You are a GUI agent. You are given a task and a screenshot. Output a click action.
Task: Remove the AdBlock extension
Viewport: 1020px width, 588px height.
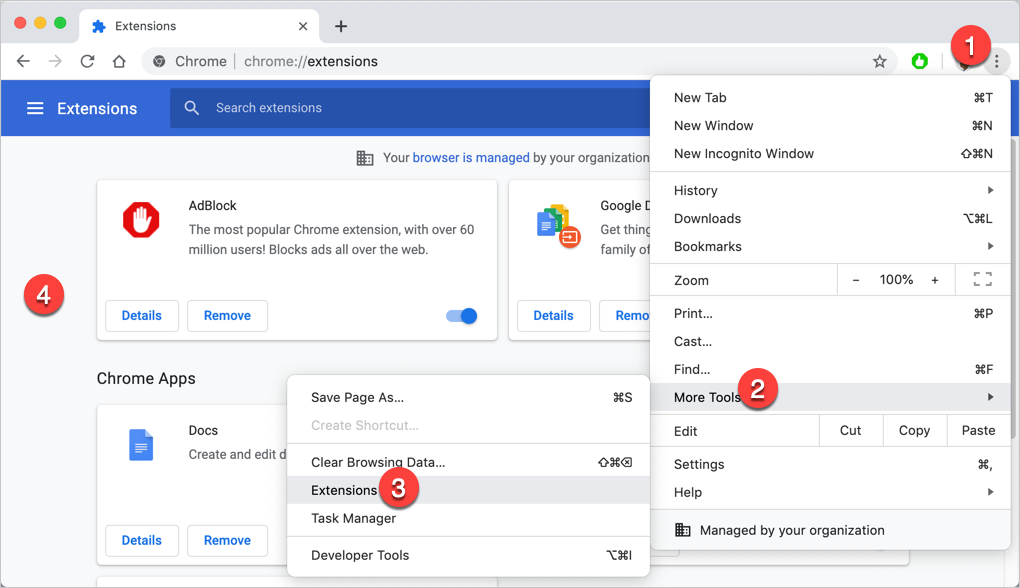(227, 315)
